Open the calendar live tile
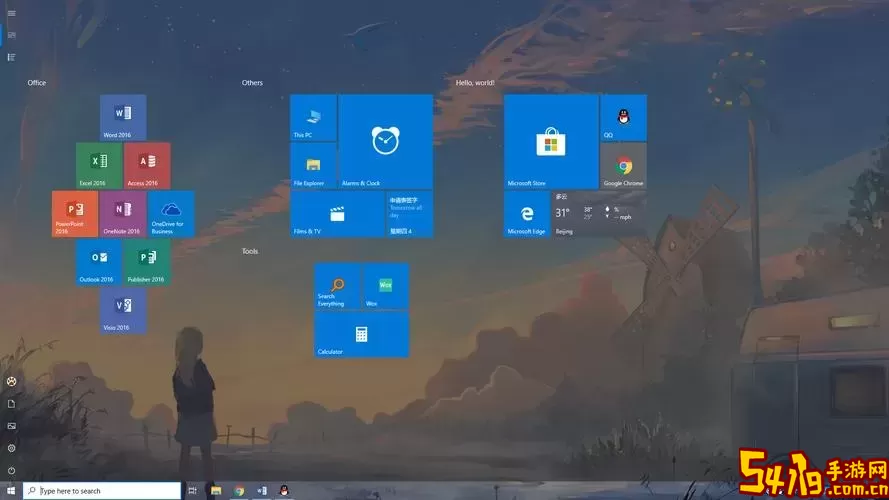This screenshot has height=500, width=889. [409, 214]
